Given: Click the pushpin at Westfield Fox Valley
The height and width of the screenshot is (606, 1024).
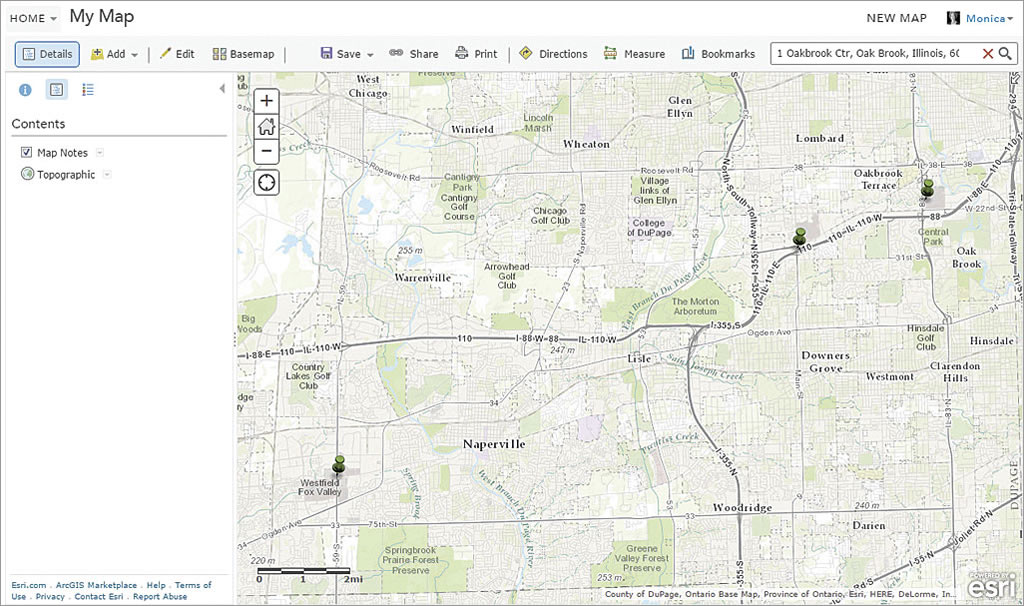Looking at the screenshot, I should point(338,465).
